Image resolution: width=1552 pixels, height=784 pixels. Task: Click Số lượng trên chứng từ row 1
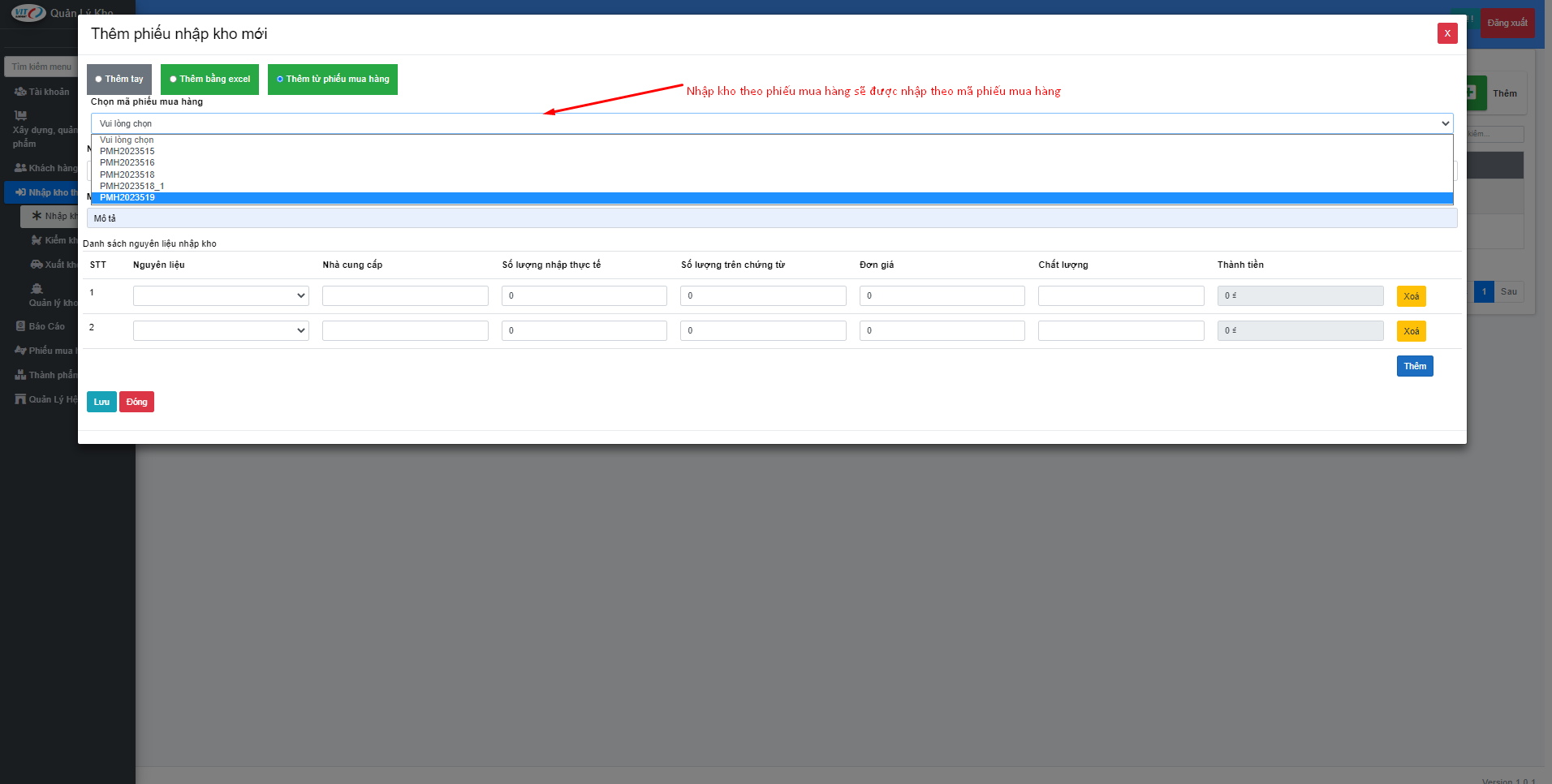[x=763, y=295]
